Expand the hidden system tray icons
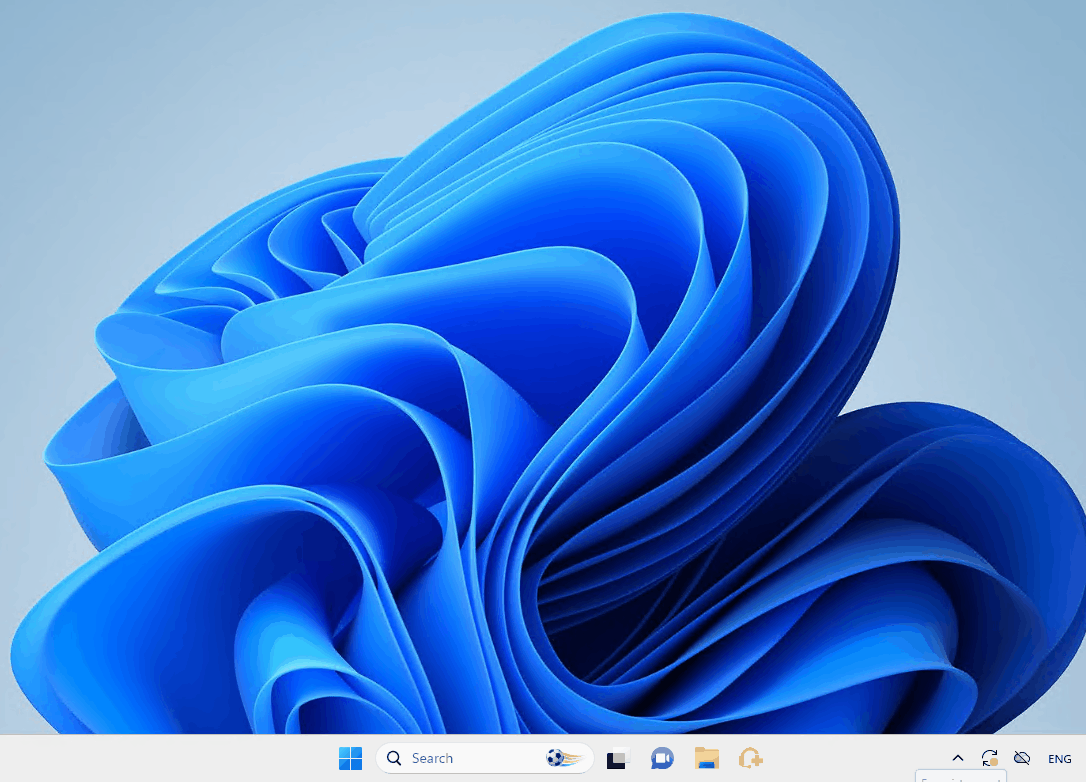The width and height of the screenshot is (1086, 782). (x=958, y=758)
